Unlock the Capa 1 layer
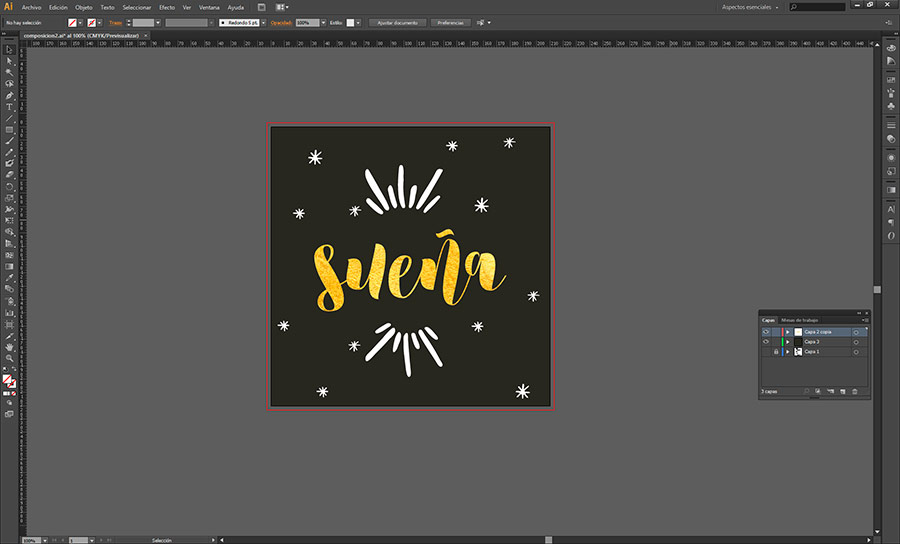The width and height of the screenshot is (900, 544). pos(776,352)
